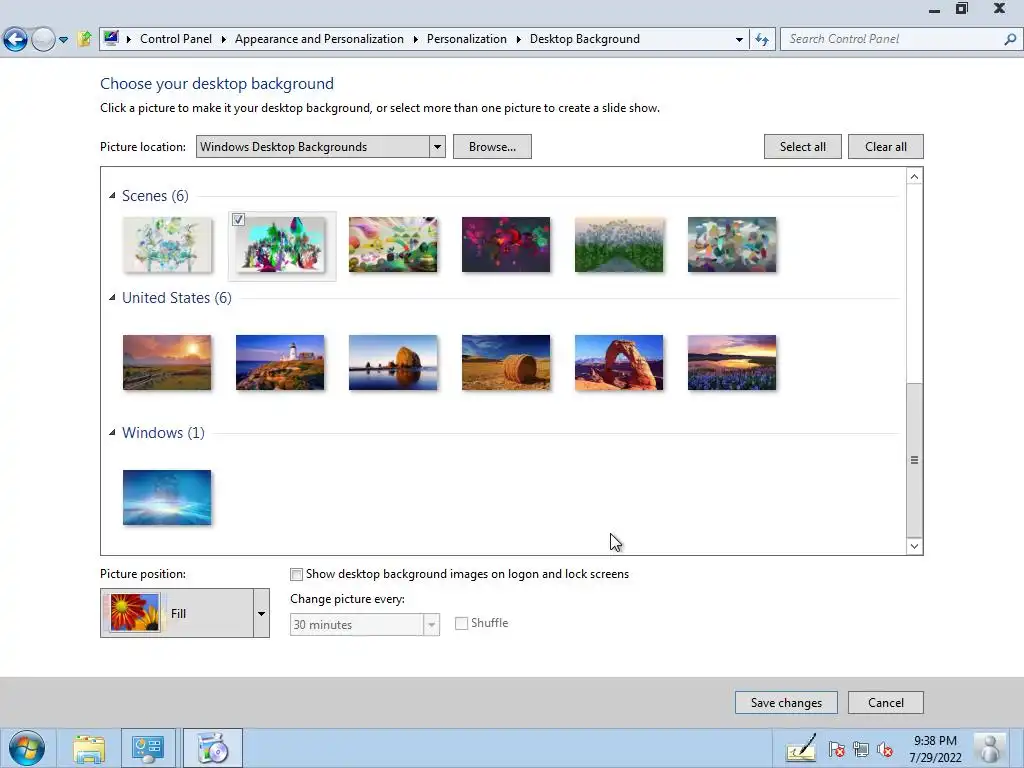Collapse the Windows group
Viewport: 1024px width, 768px height.
click(x=112, y=432)
